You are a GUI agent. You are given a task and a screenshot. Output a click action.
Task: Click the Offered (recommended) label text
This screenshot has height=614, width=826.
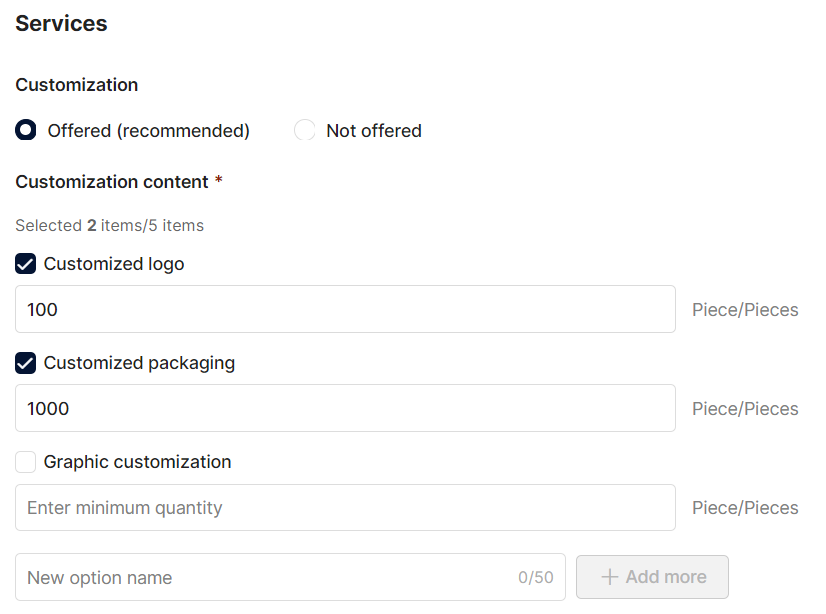click(x=149, y=131)
